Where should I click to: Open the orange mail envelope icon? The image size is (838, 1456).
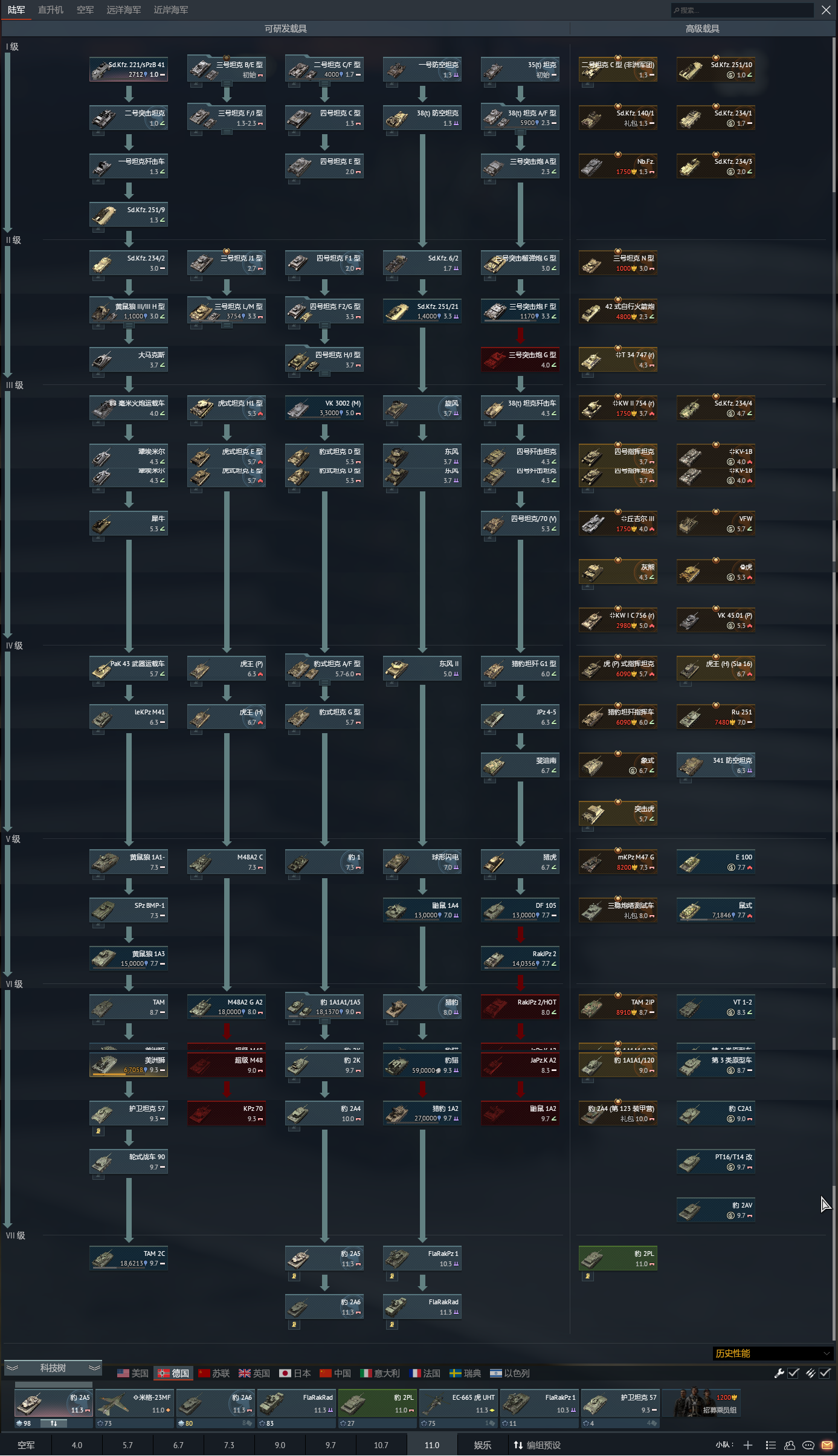click(827, 1445)
